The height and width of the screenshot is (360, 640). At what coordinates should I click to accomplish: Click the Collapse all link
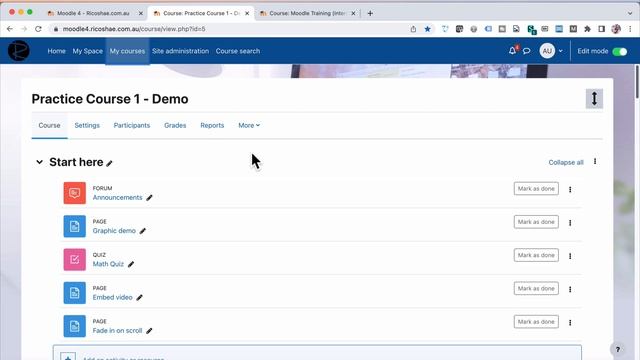(566, 162)
